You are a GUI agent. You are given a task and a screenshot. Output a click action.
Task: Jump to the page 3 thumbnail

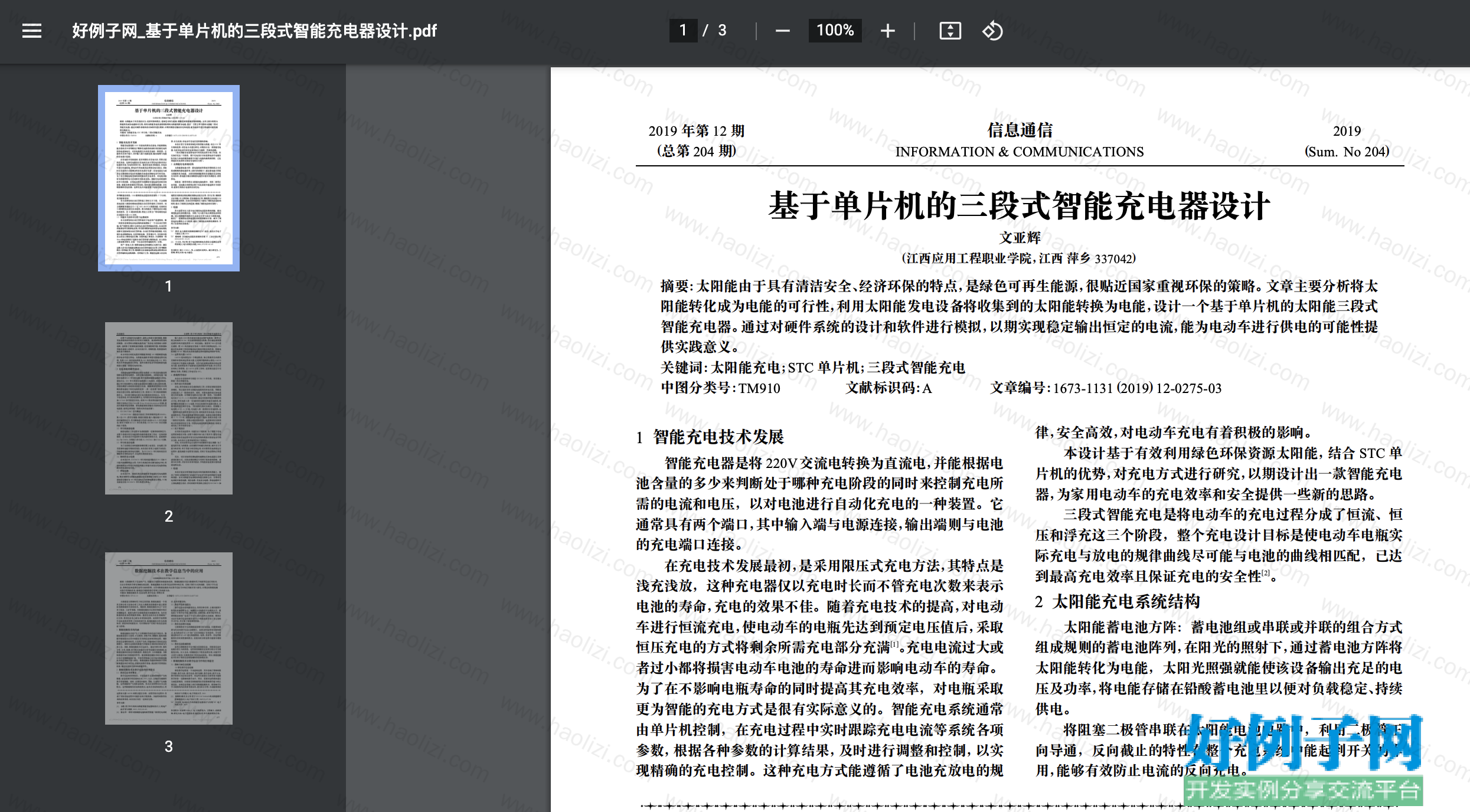tap(169, 639)
